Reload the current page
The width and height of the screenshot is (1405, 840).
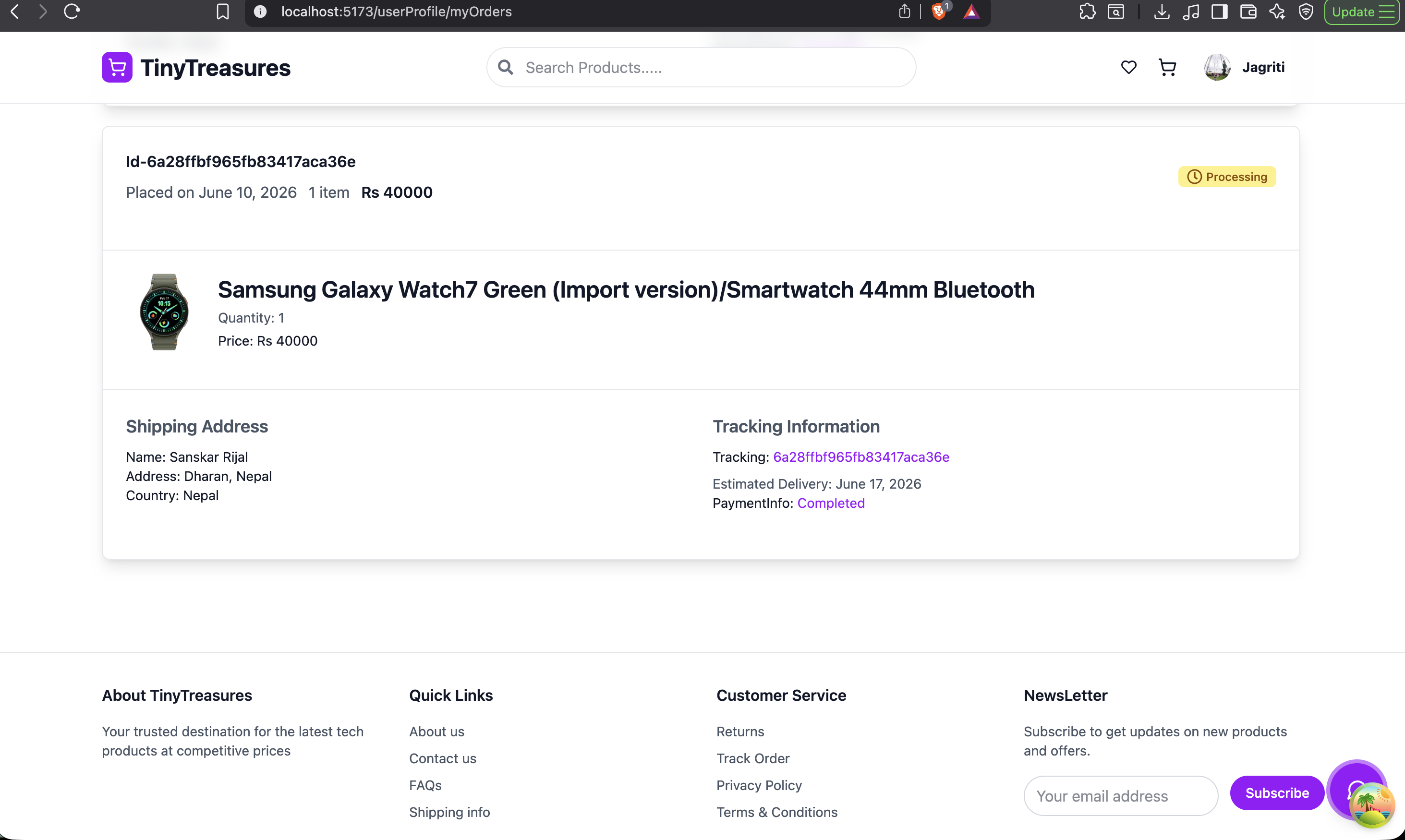click(x=72, y=12)
